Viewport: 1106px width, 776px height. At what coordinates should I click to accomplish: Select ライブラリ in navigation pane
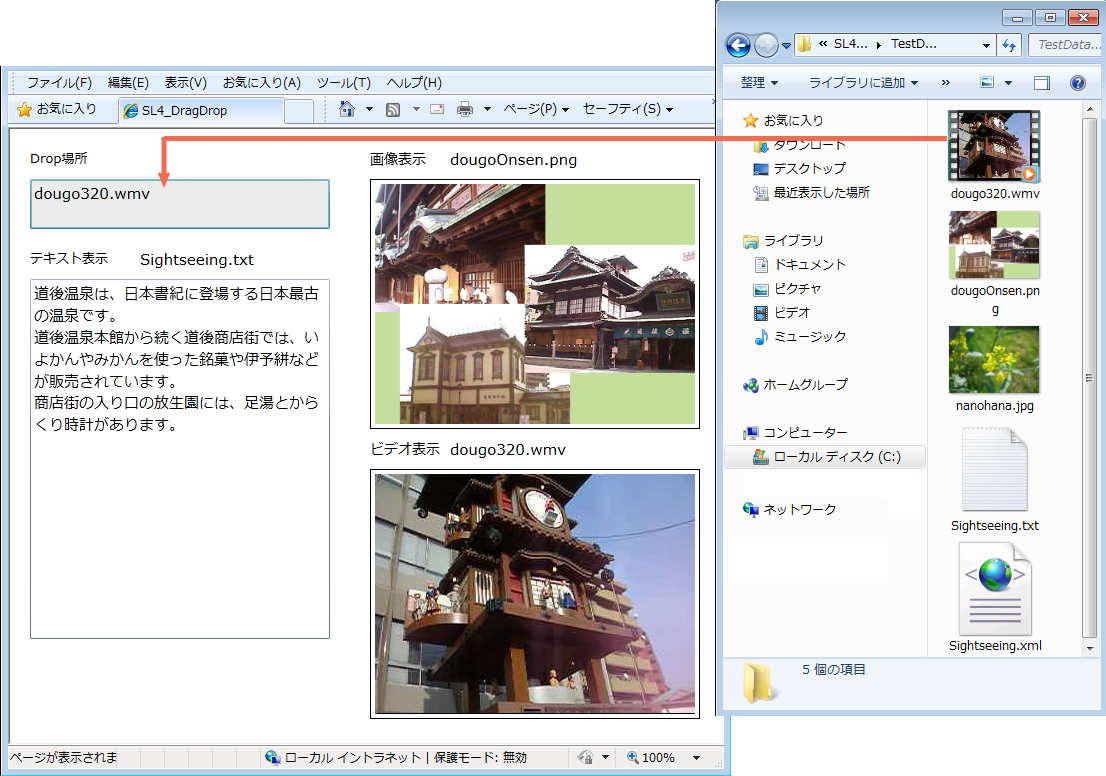783,241
